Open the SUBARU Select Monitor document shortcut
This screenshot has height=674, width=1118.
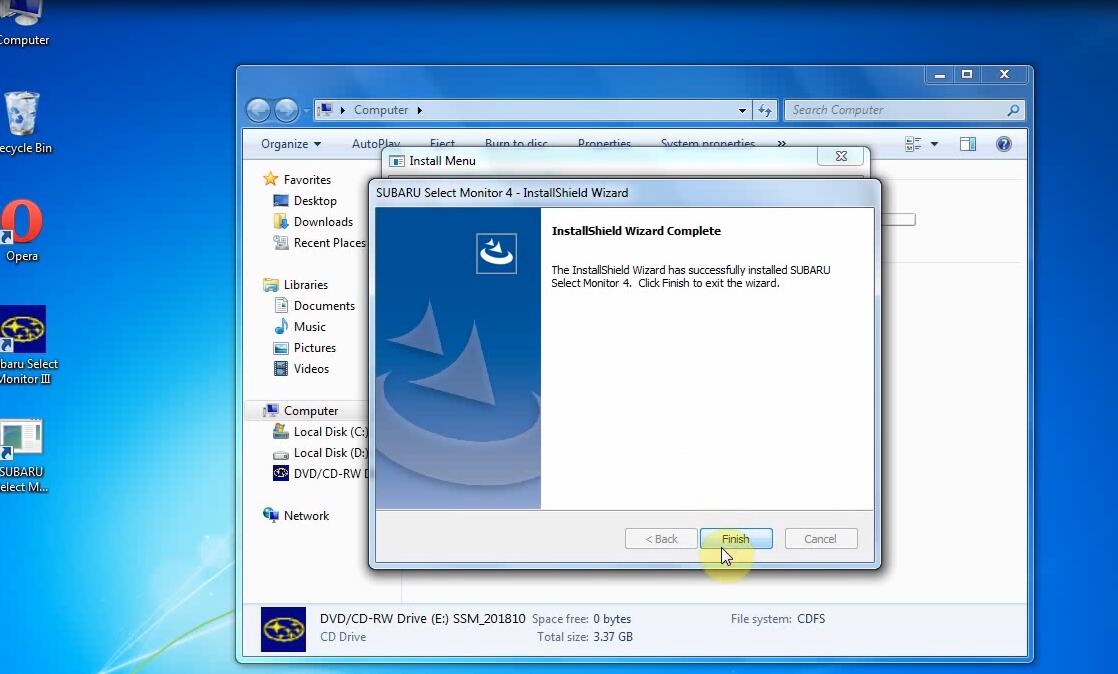(x=22, y=456)
